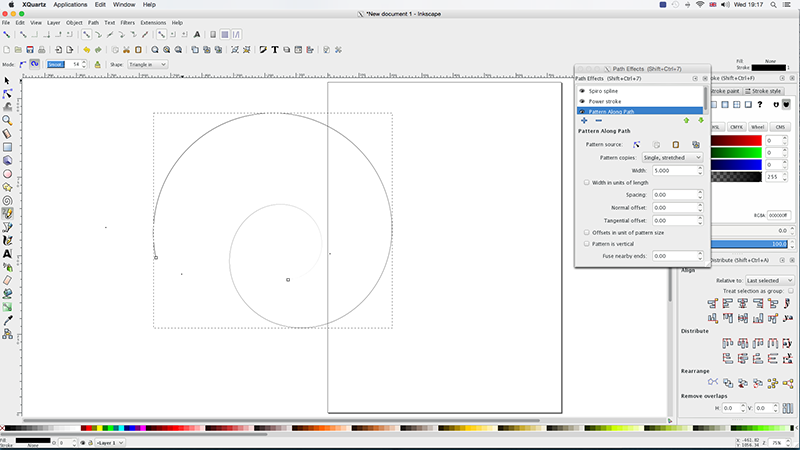Click the Print document icon
This screenshot has width=800, height=450.
click(42, 50)
